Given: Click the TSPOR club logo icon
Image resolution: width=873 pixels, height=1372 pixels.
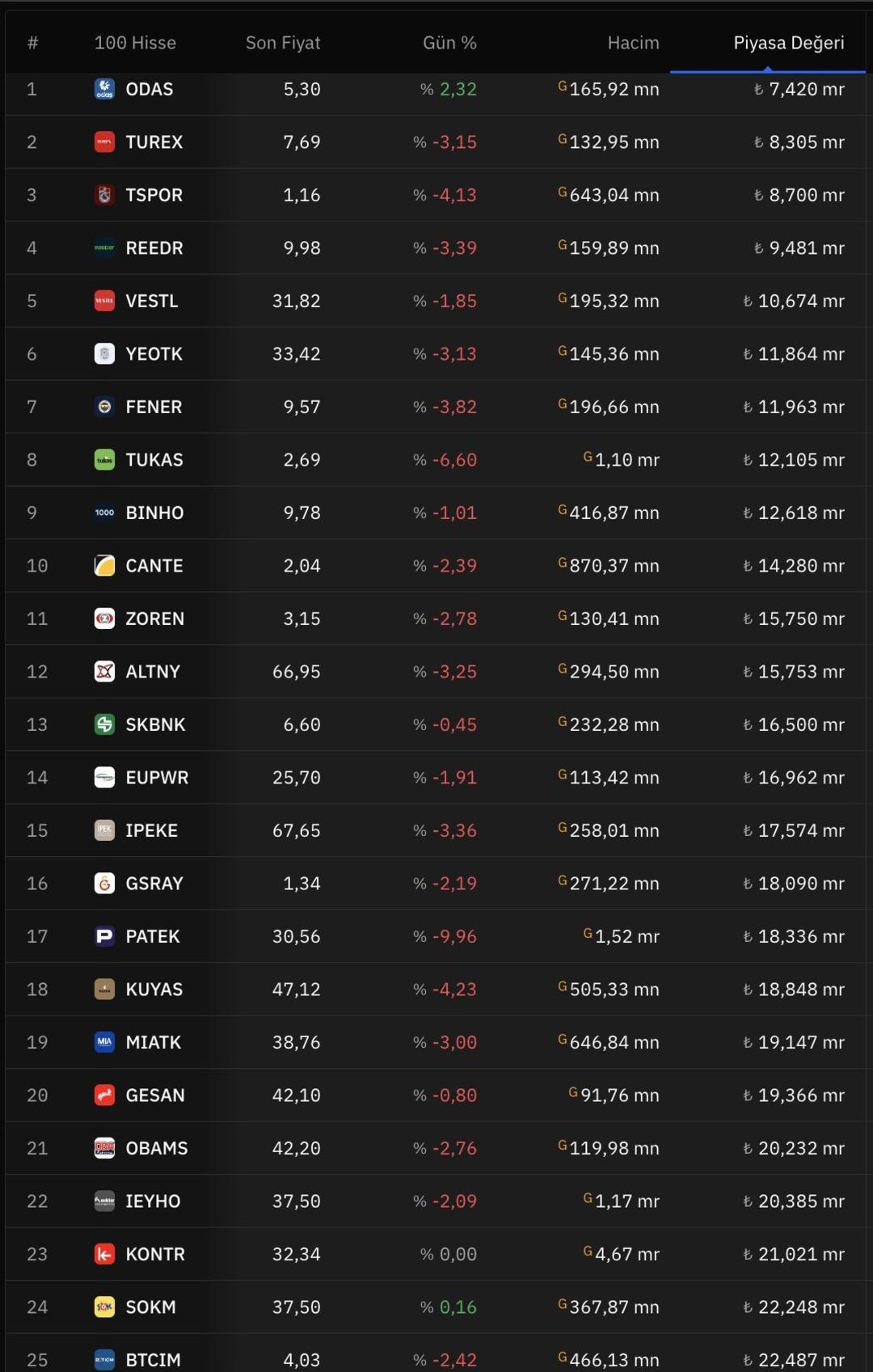Looking at the screenshot, I should (104, 195).
